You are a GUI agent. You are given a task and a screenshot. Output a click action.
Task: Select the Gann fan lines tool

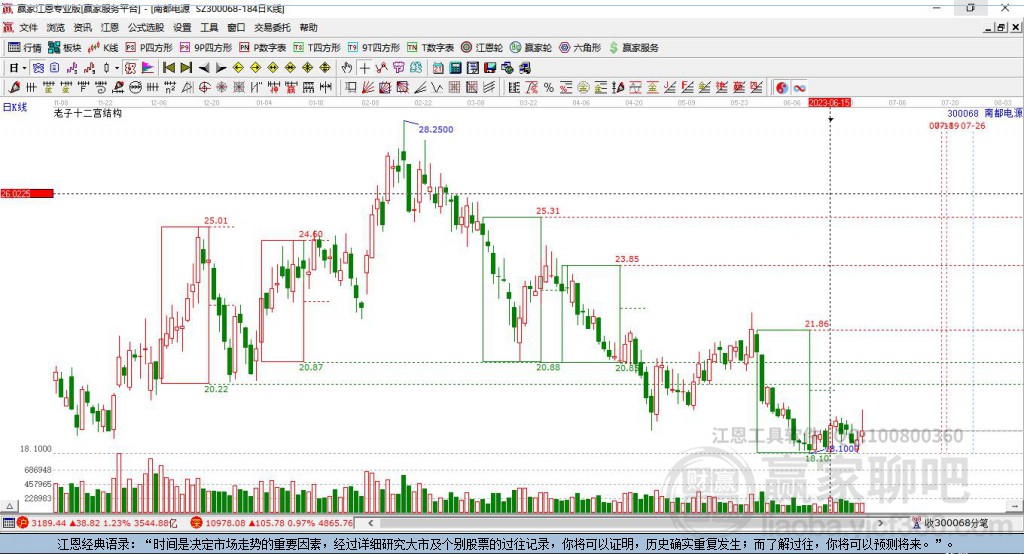point(368,88)
